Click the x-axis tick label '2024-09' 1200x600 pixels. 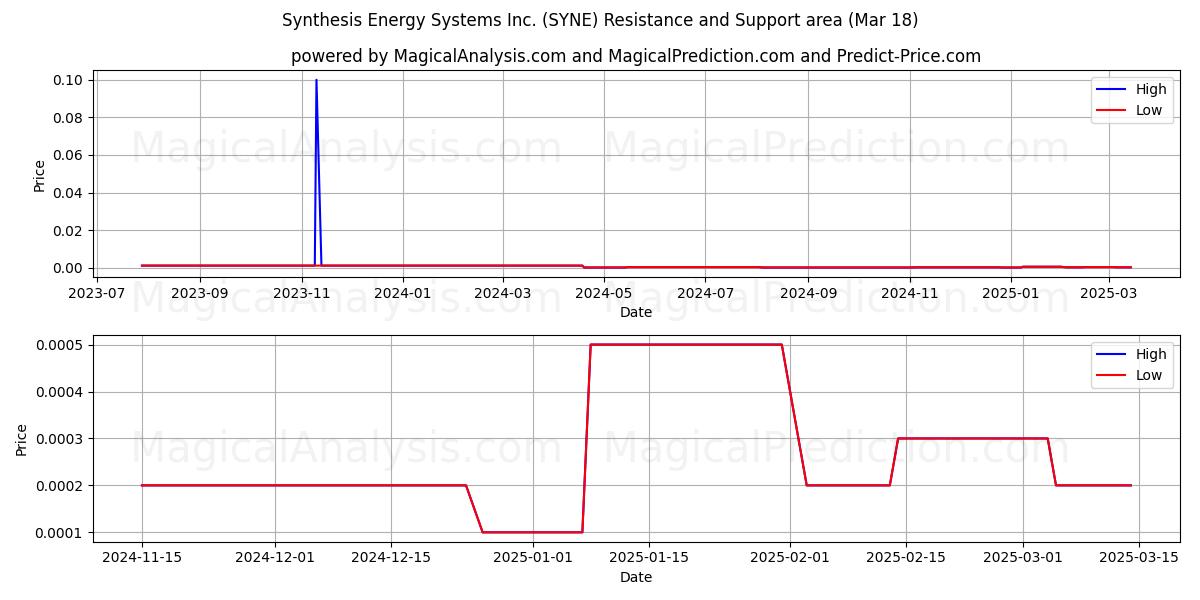pyautogui.click(x=808, y=293)
